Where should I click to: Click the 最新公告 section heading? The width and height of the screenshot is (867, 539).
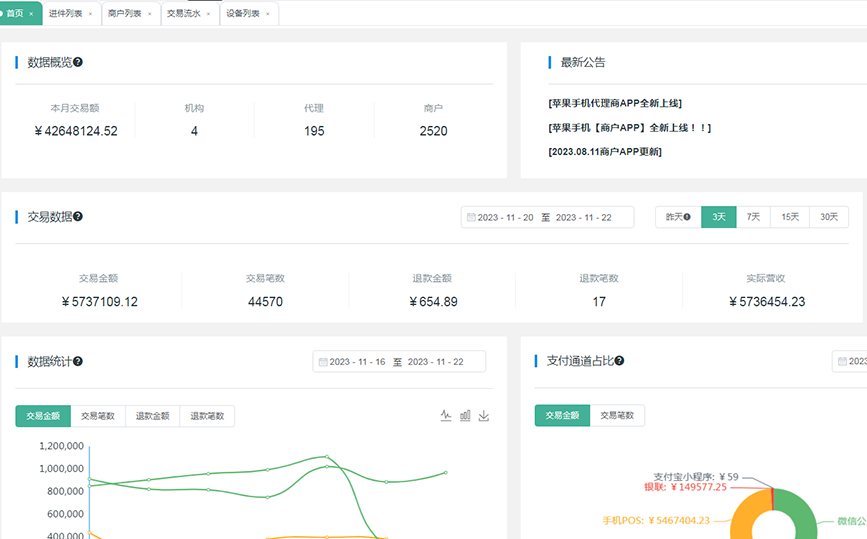(x=583, y=62)
